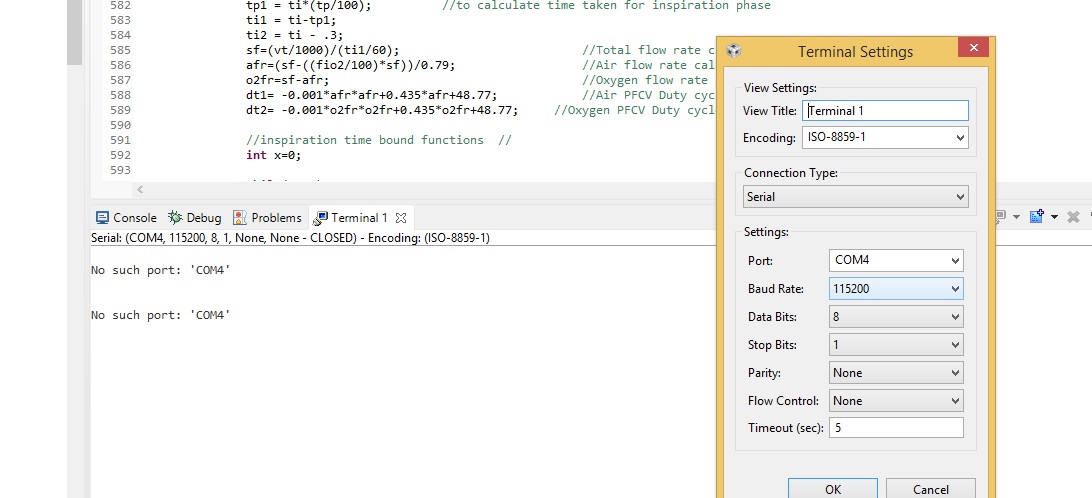Click the inspiration time bound functions comment
Screen dimensions: 1092x498
pos(379,140)
